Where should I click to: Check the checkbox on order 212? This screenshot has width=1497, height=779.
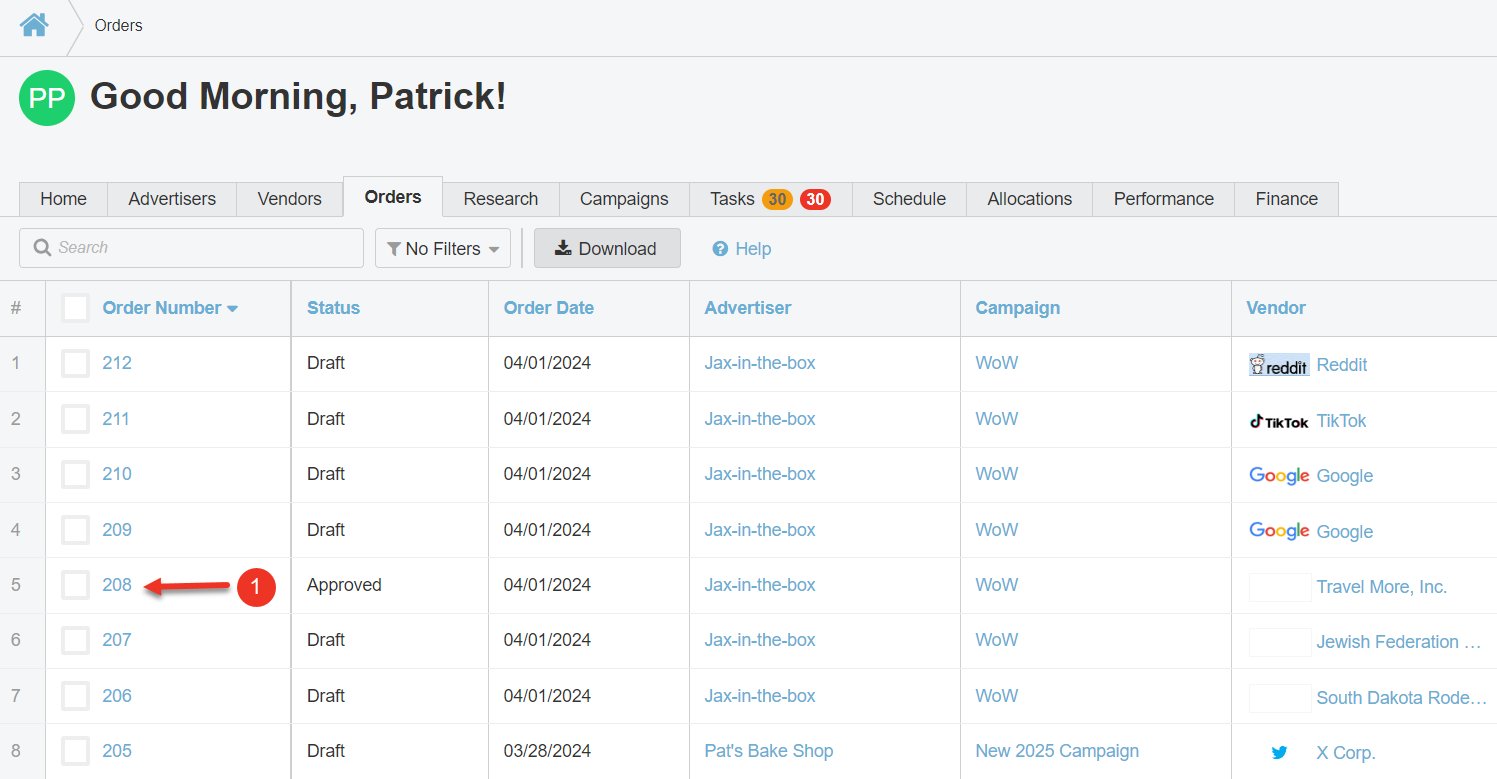(x=75, y=363)
